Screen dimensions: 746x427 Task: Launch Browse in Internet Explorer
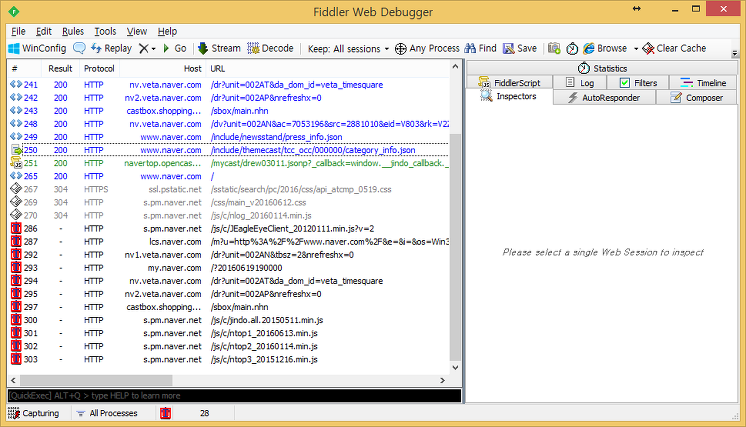tap(605, 49)
